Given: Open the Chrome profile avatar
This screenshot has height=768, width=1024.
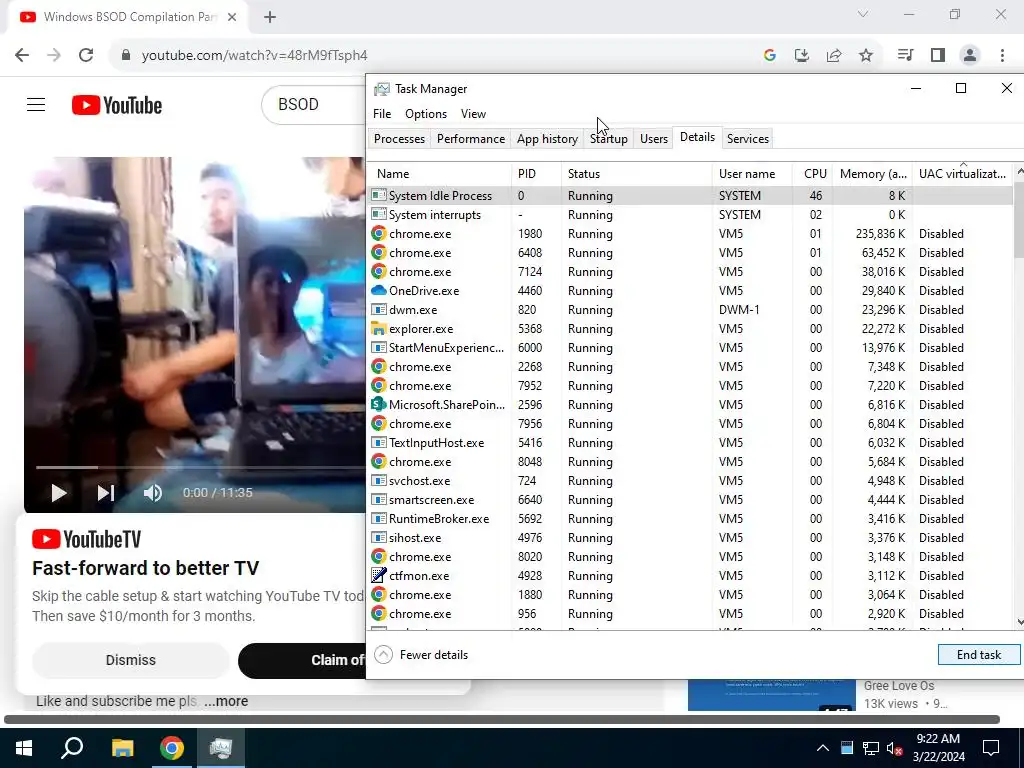Looking at the screenshot, I should [970, 55].
